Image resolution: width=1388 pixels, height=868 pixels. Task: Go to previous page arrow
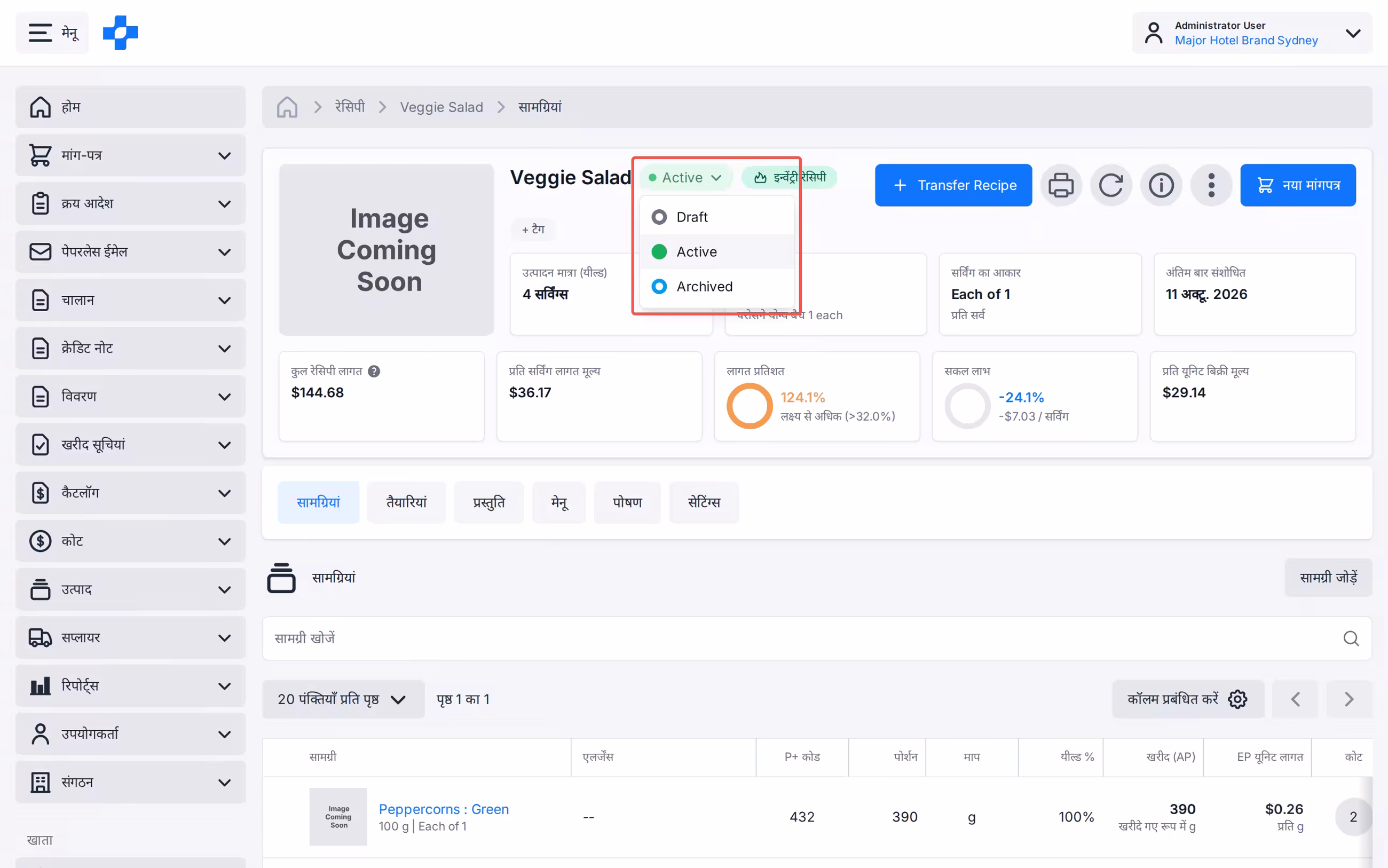pos(1295,699)
